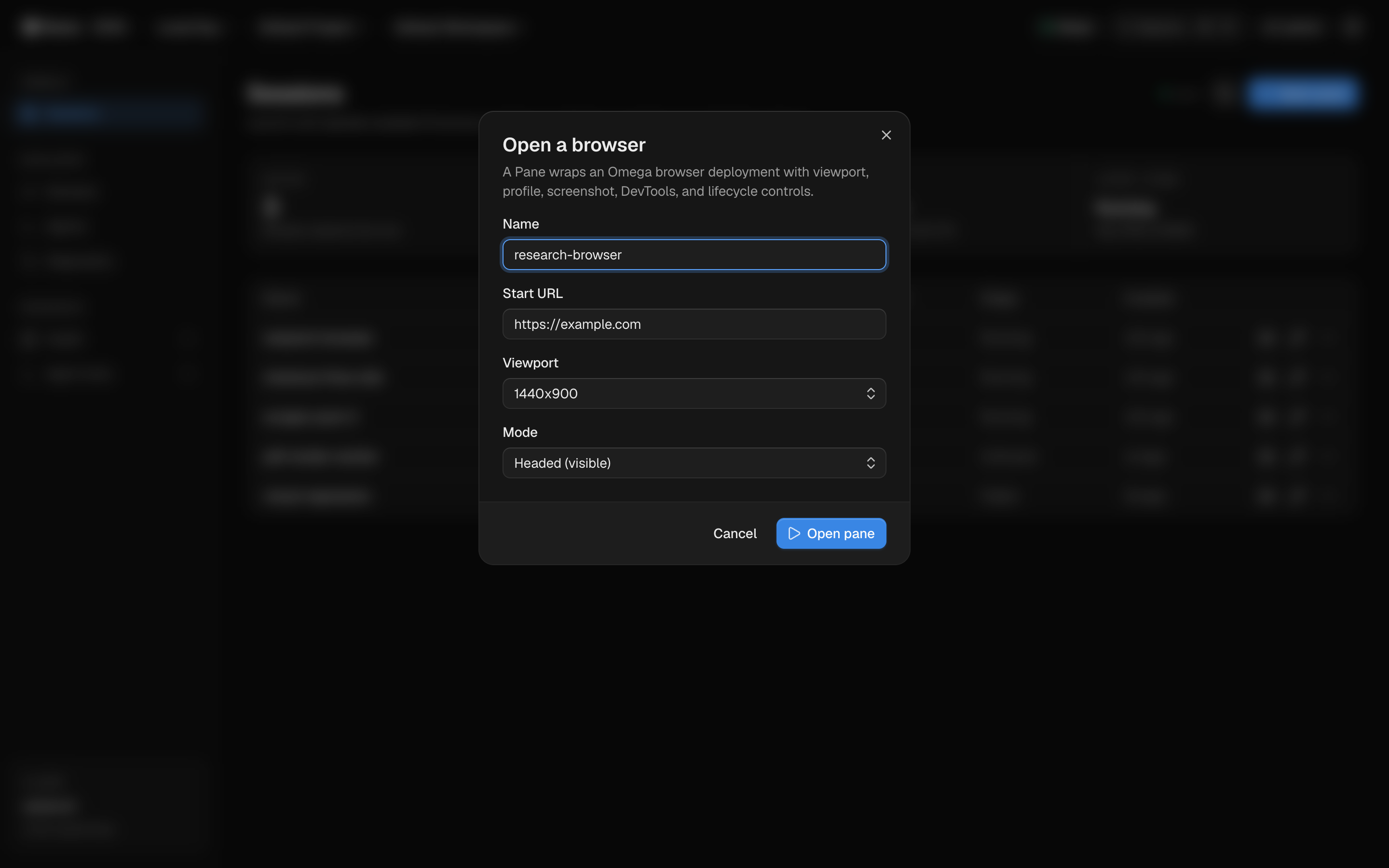Cancel the dialog
The height and width of the screenshot is (868, 1389).
pyautogui.click(x=735, y=533)
